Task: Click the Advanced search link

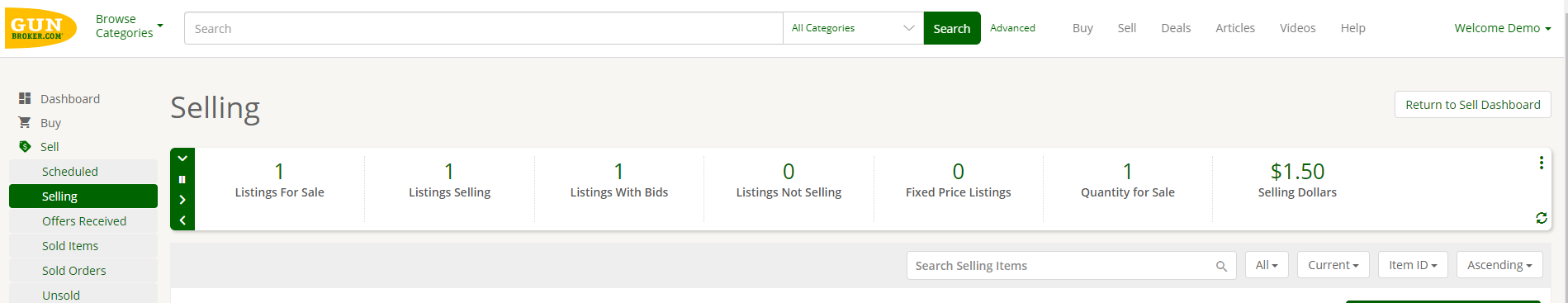Action: click(1012, 28)
